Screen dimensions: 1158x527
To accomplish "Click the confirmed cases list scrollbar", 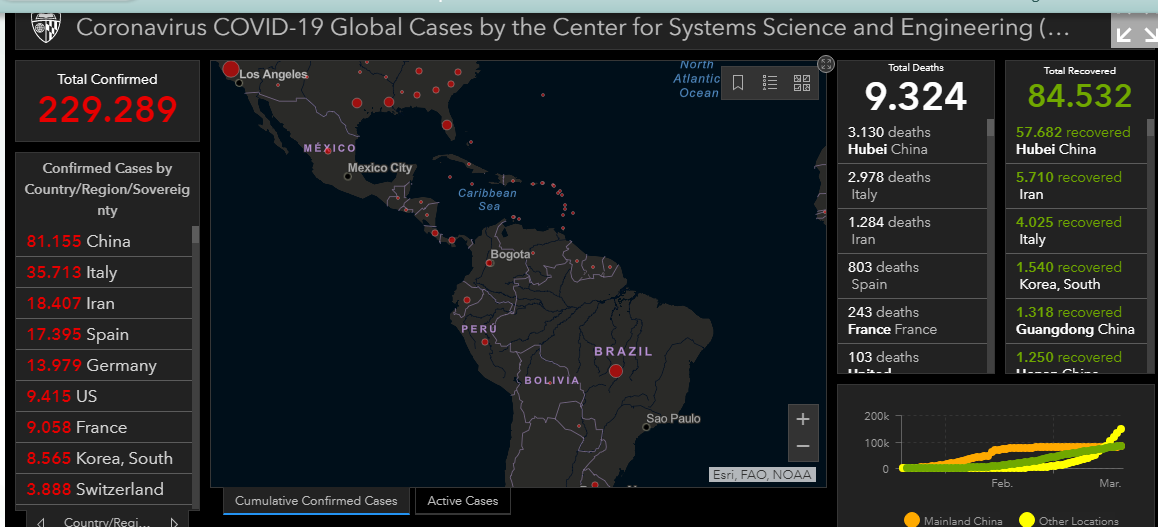I will point(196,235).
